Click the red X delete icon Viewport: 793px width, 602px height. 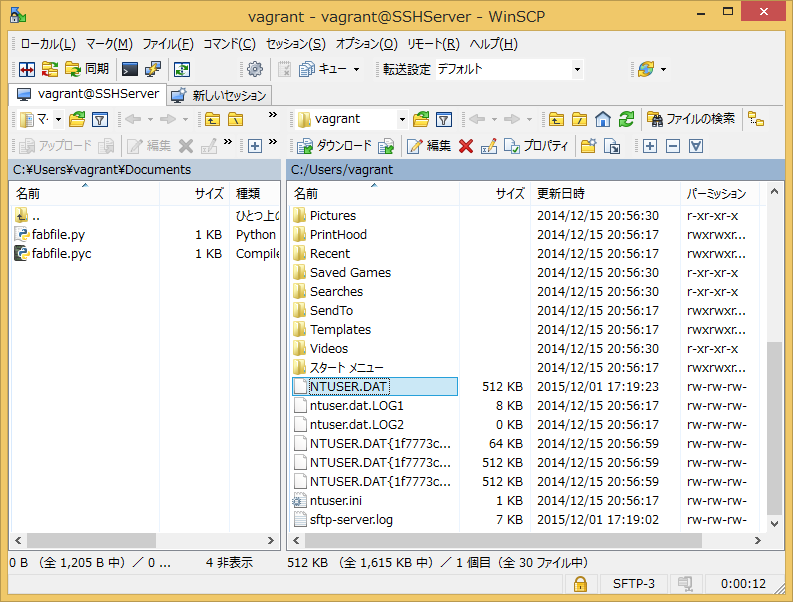pos(466,146)
